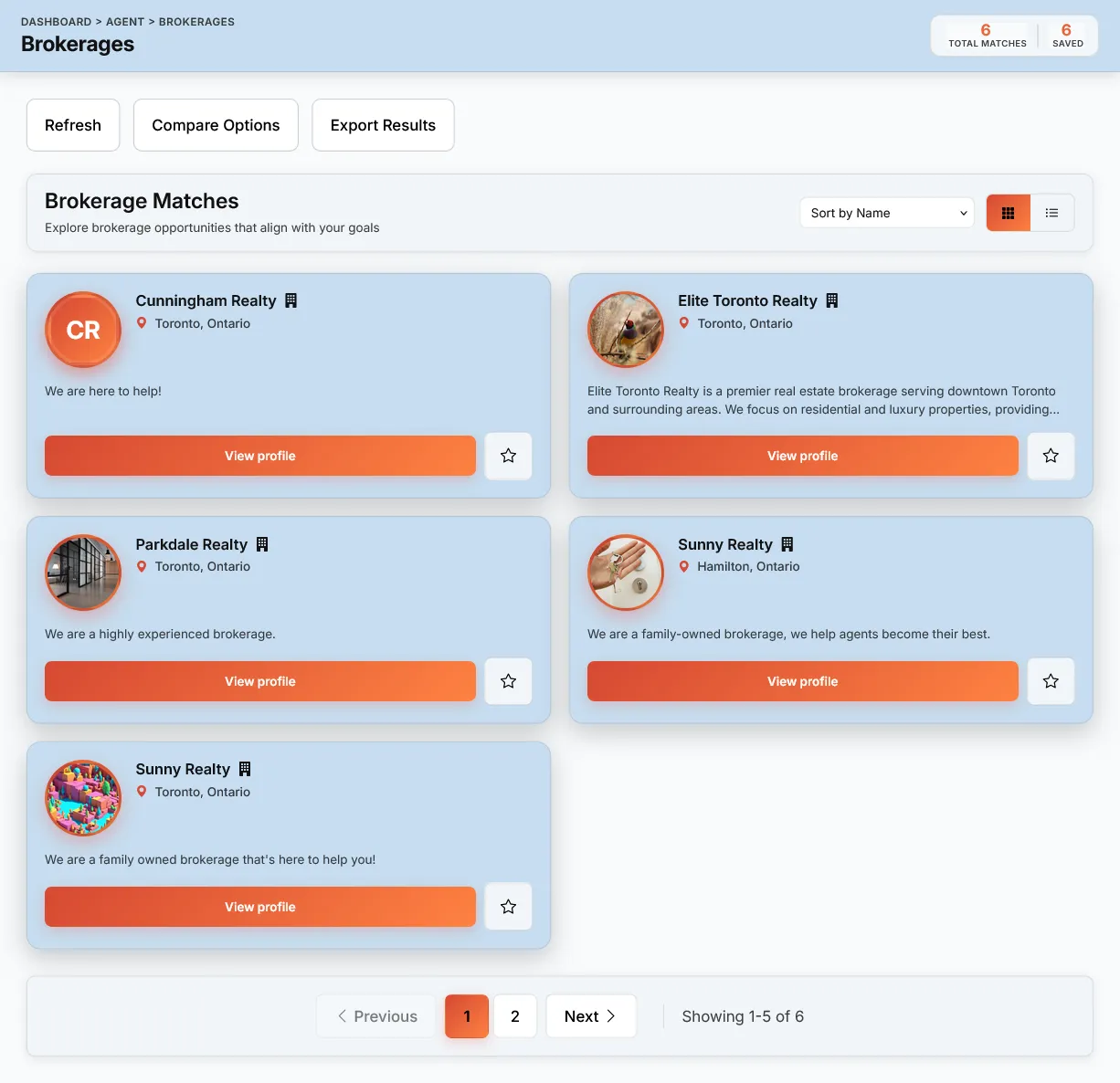Click building icon beside Elite Toronto Realty
1120x1083 pixels.
point(832,300)
